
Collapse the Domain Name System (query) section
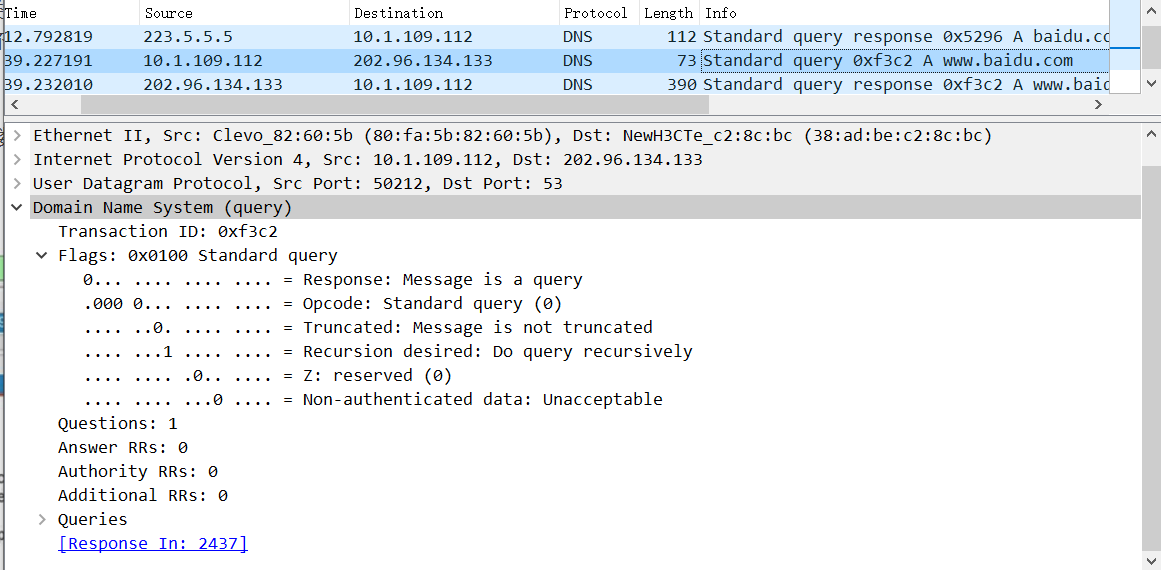17,208
